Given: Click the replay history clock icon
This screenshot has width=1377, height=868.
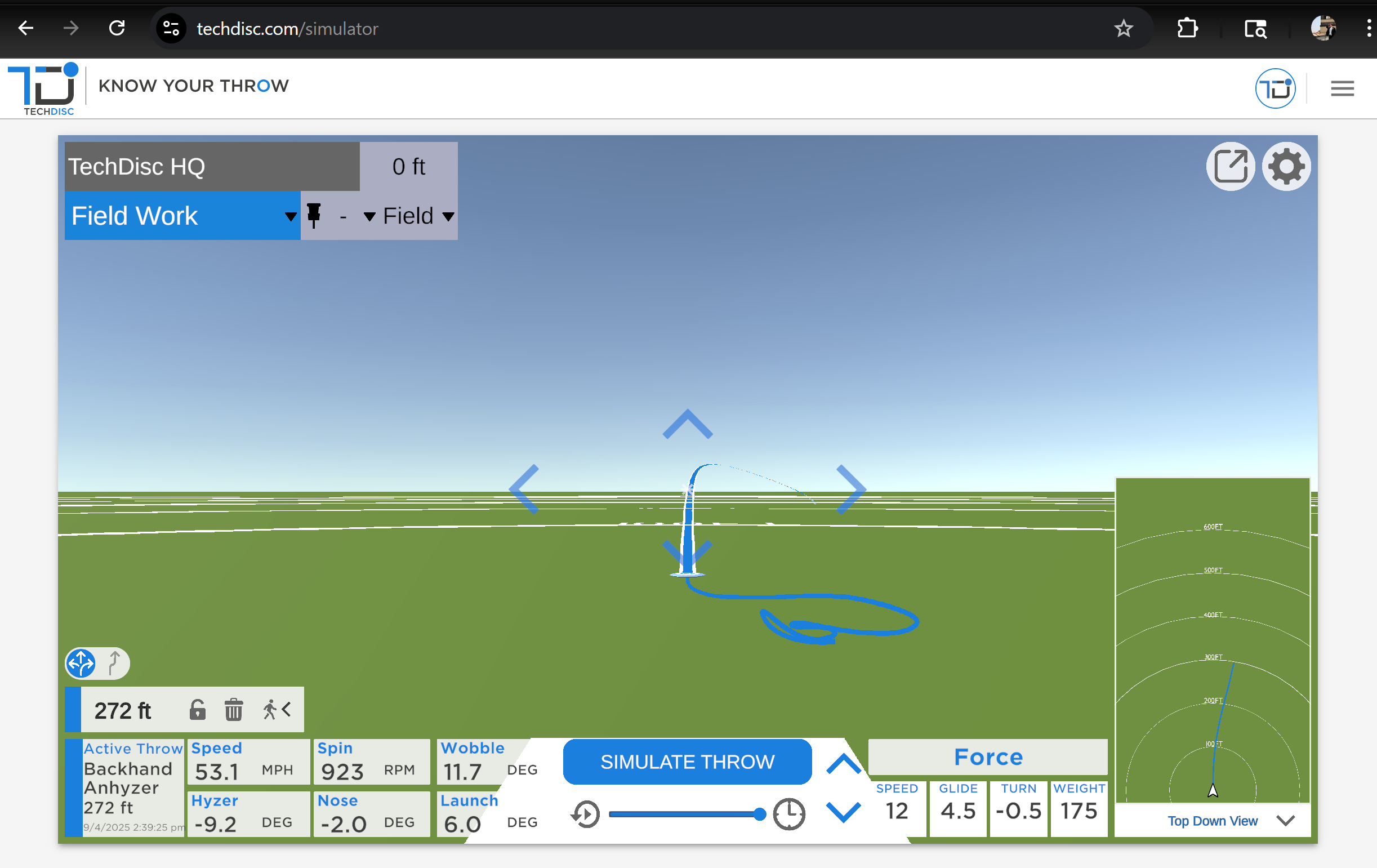Looking at the screenshot, I should [586, 814].
